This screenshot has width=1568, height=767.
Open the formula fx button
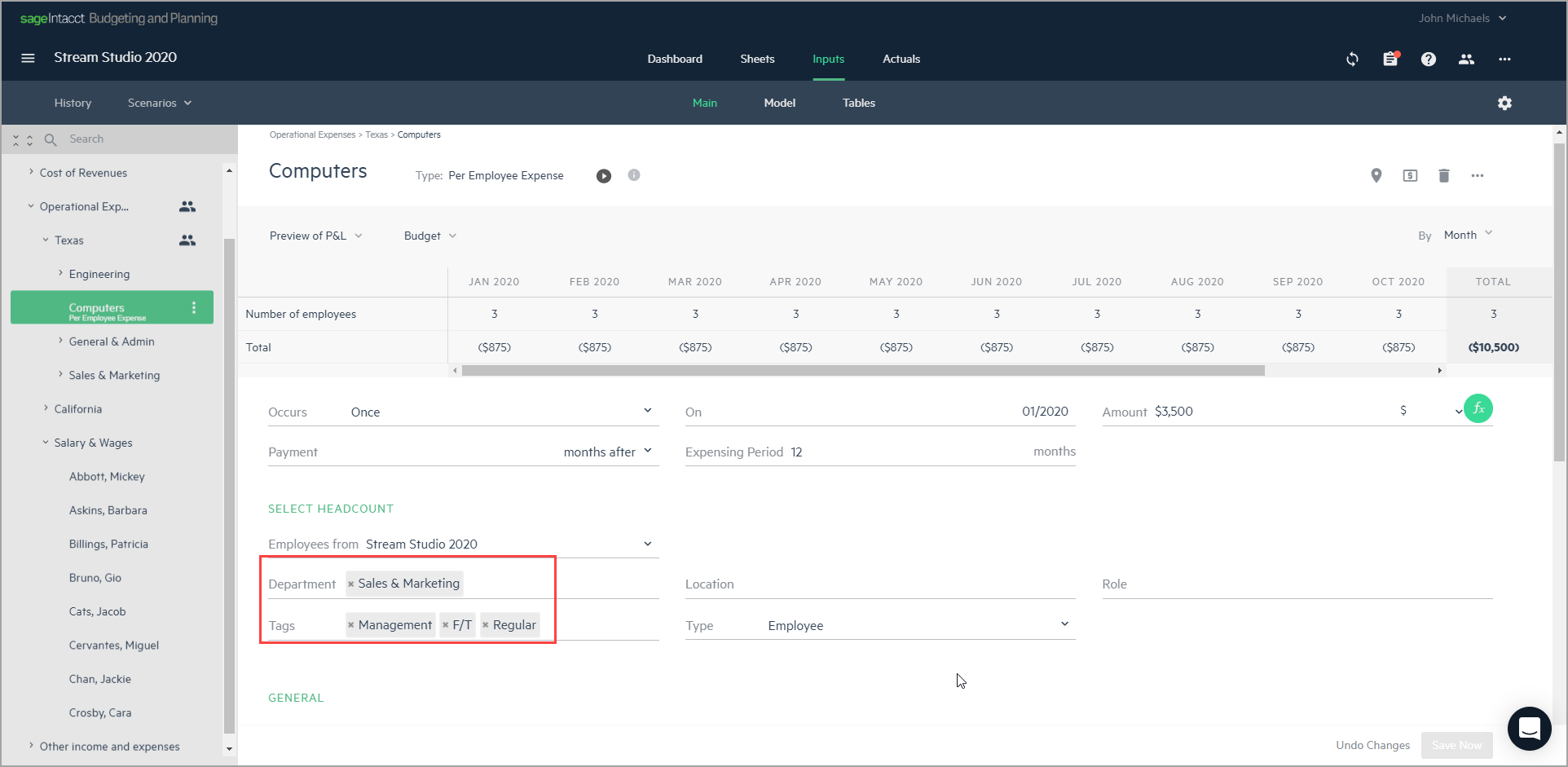click(1478, 408)
